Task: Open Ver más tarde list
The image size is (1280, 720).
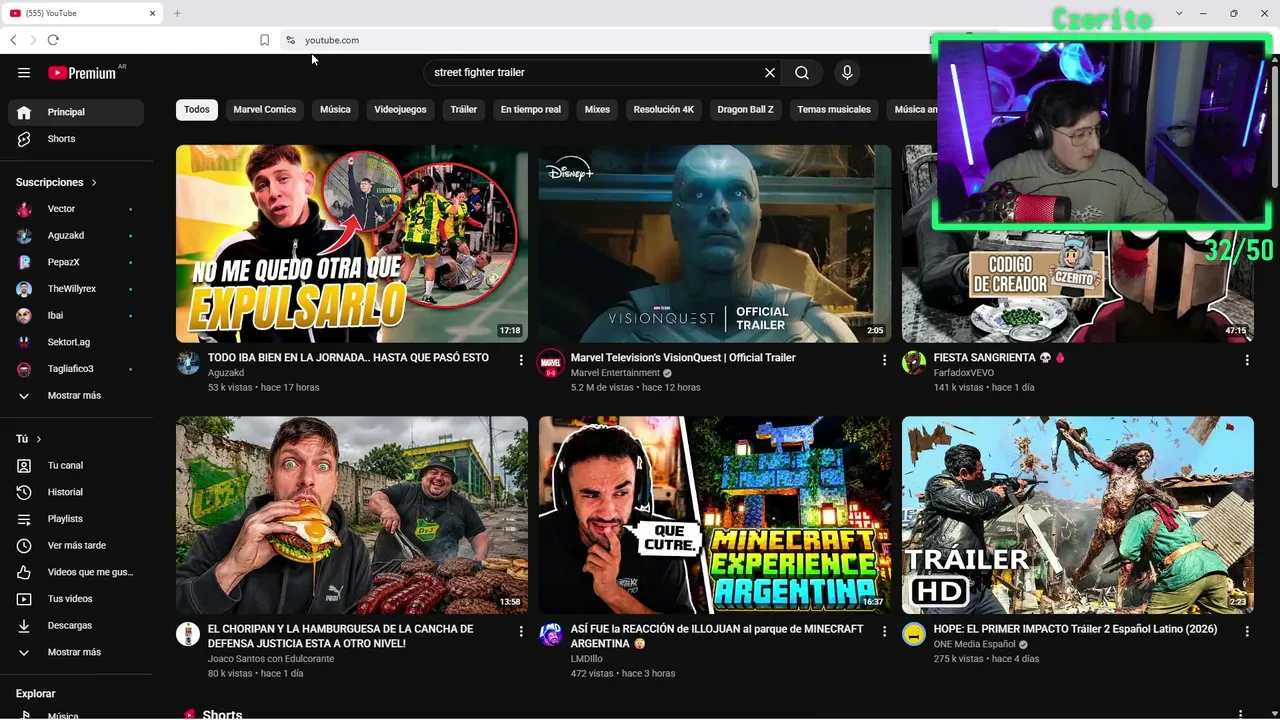Action: pos(76,545)
